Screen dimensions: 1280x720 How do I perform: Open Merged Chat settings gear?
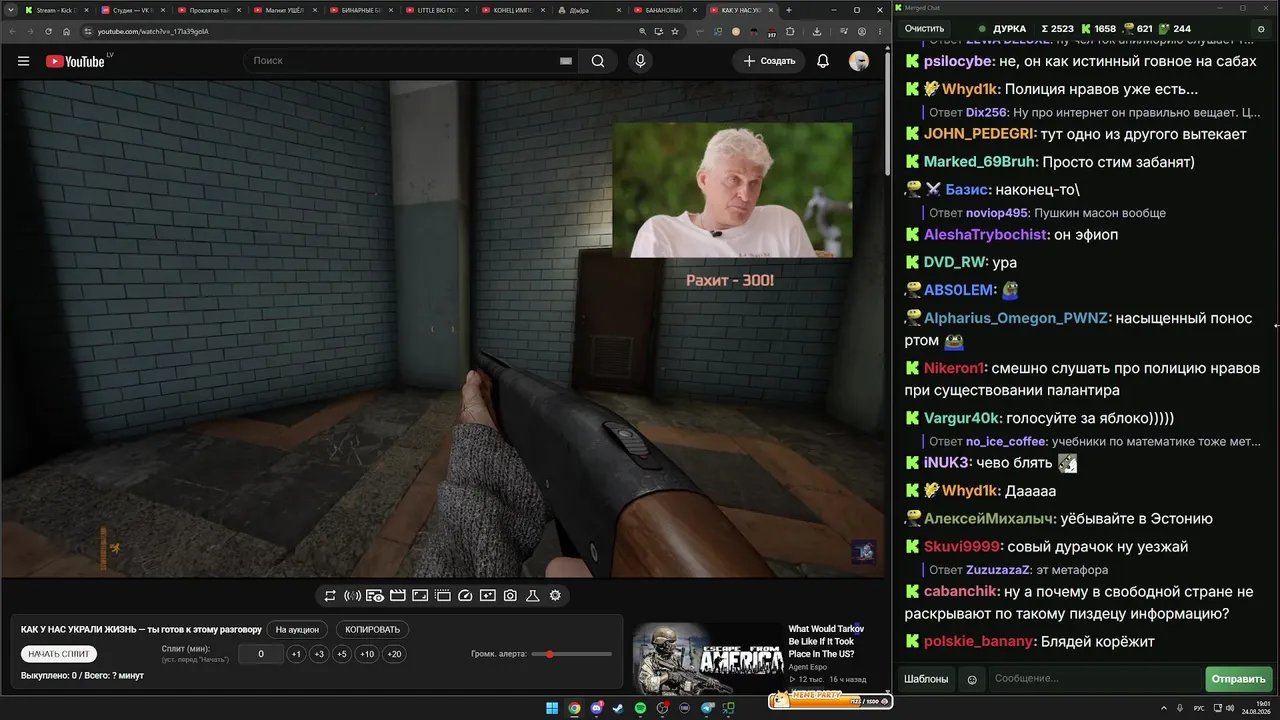[x=1261, y=29]
